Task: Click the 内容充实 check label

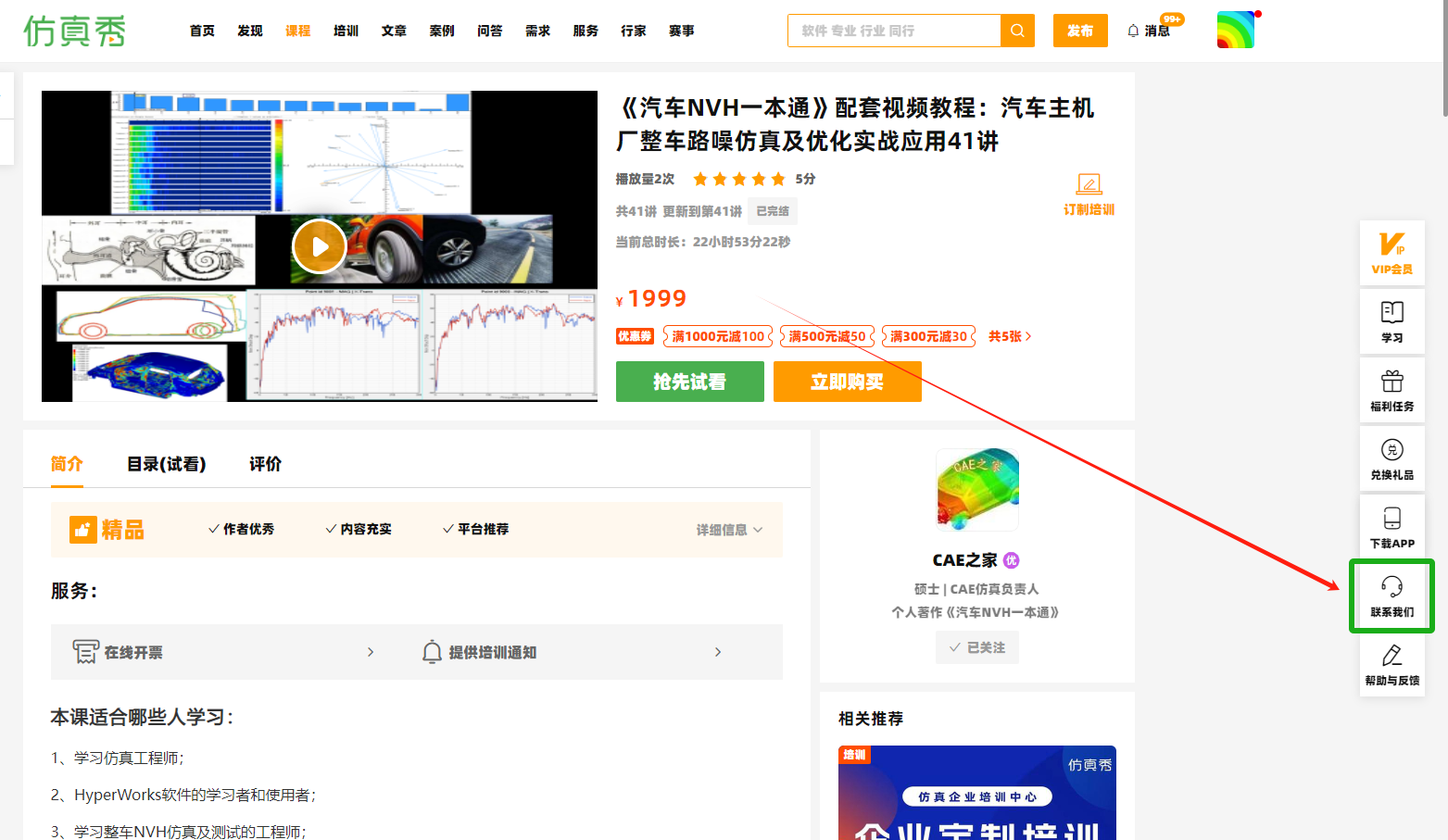Action: [x=359, y=529]
